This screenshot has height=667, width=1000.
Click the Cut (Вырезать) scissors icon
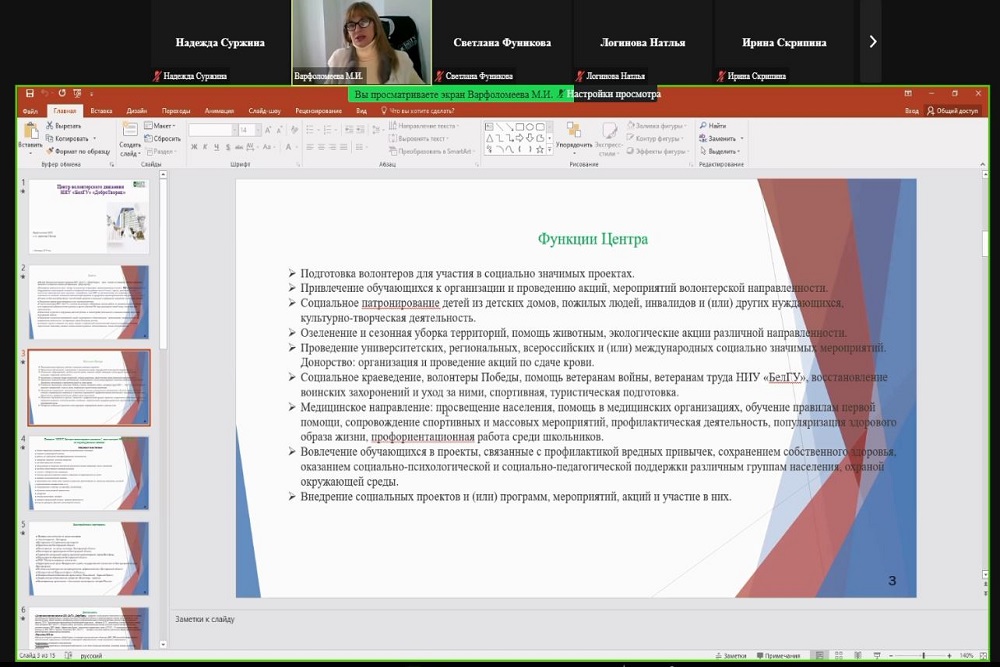50,126
